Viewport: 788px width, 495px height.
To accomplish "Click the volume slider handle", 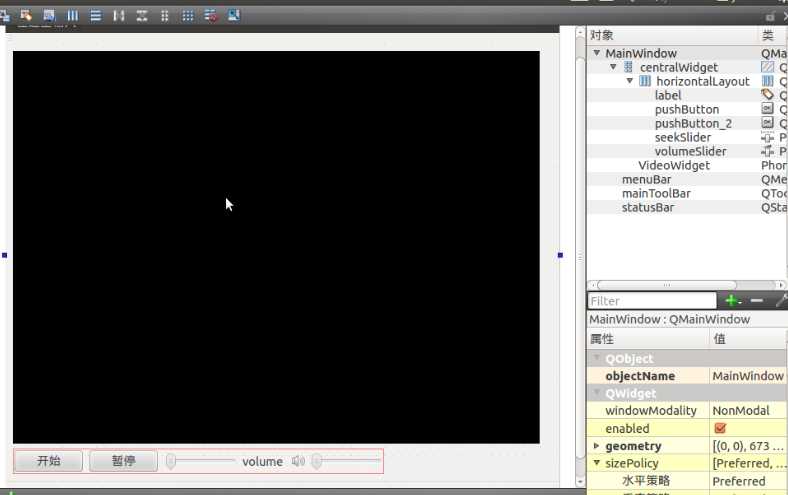I will tap(317, 461).
